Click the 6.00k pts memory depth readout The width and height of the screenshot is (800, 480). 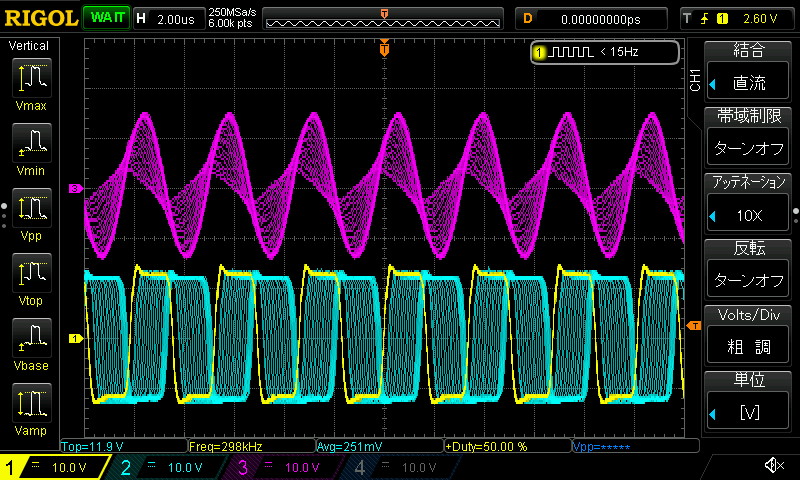pos(231,23)
